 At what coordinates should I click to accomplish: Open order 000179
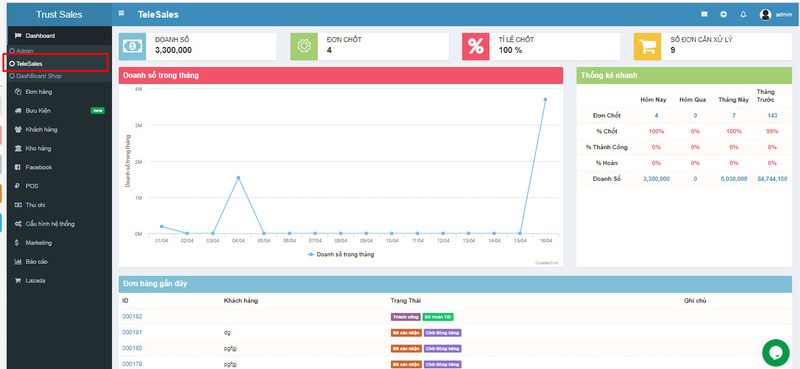tap(132, 364)
